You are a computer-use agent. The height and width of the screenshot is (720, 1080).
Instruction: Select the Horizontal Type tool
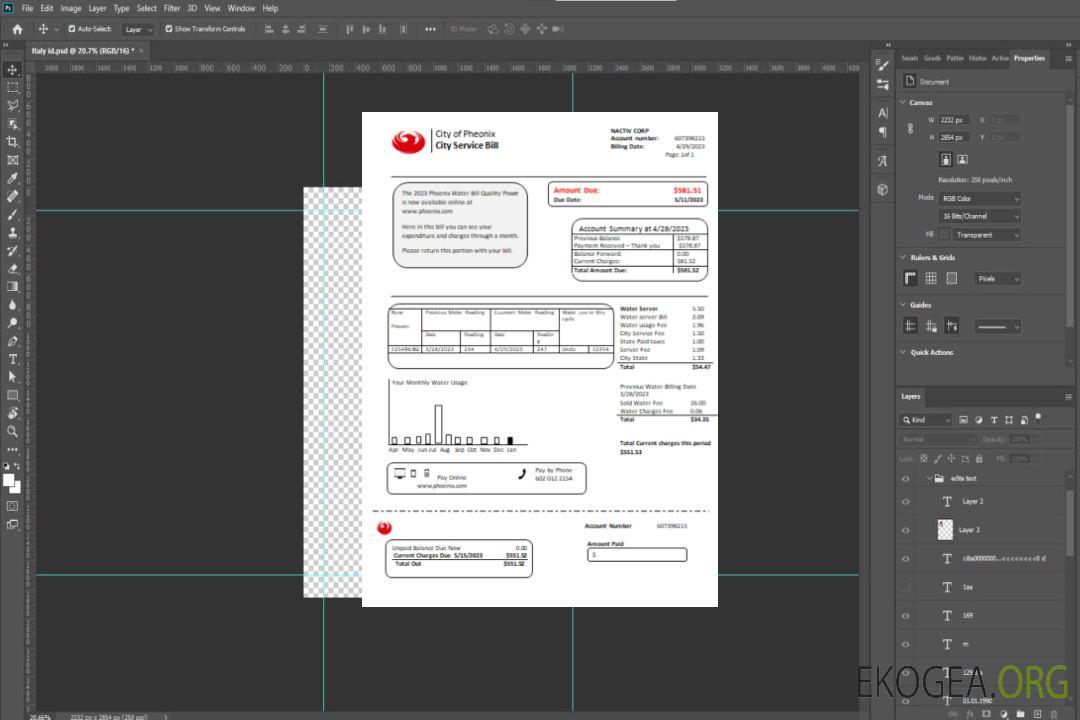coord(12,358)
